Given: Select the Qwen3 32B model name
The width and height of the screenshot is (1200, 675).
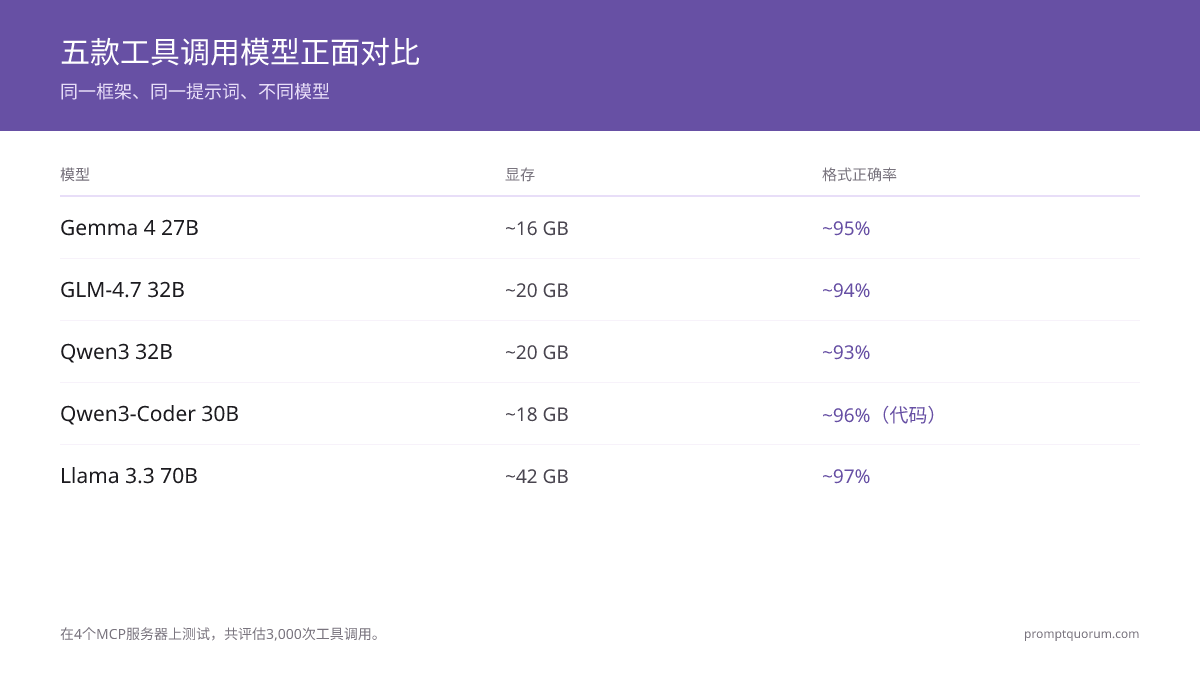Looking at the screenshot, I should [116, 352].
